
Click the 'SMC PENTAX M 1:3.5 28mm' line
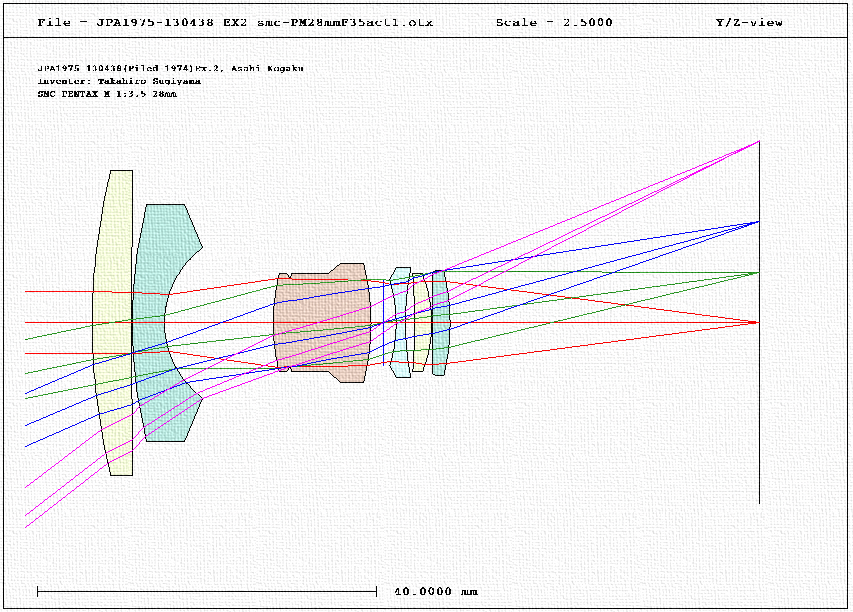[107, 94]
